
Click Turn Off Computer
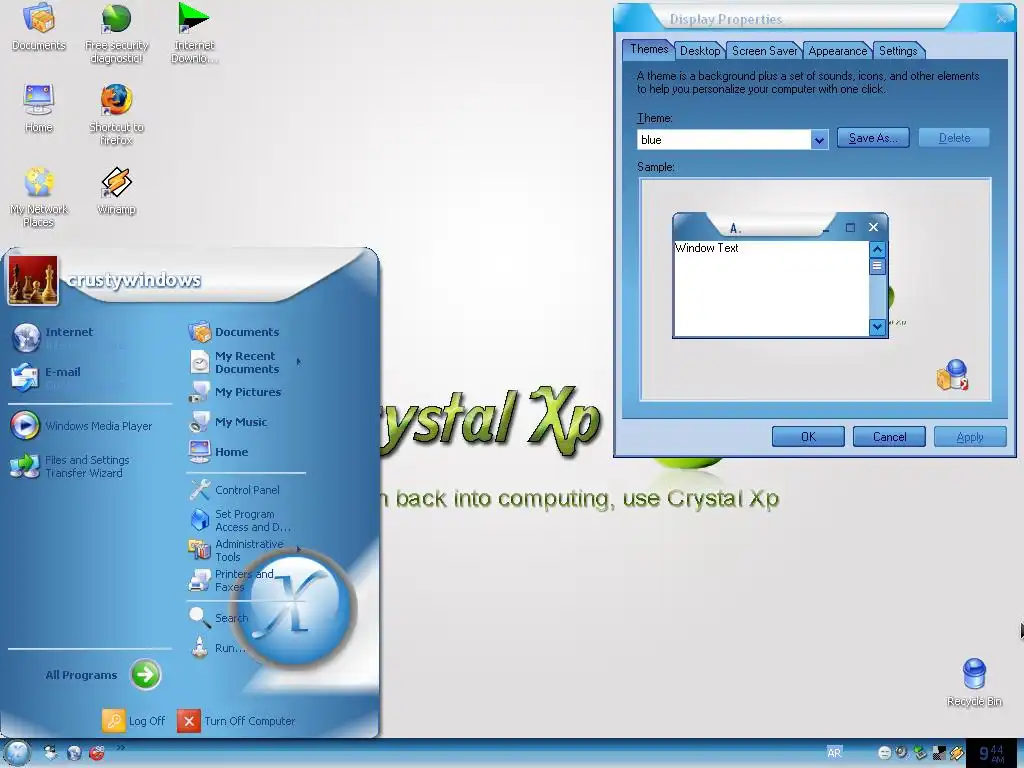tap(236, 721)
